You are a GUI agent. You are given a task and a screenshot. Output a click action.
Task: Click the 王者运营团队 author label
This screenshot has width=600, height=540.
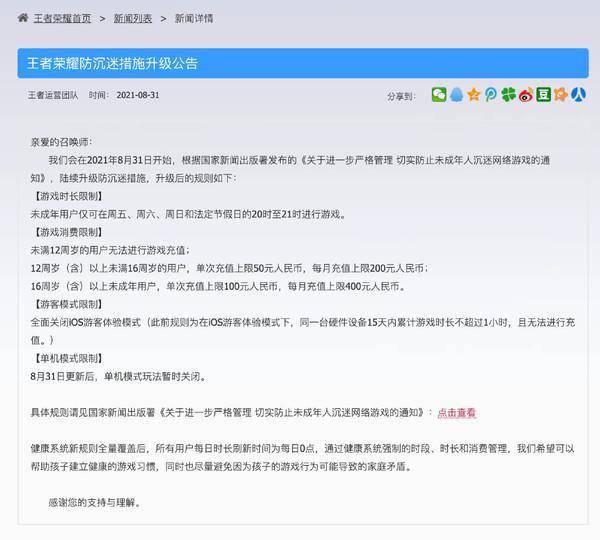tap(53, 95)
